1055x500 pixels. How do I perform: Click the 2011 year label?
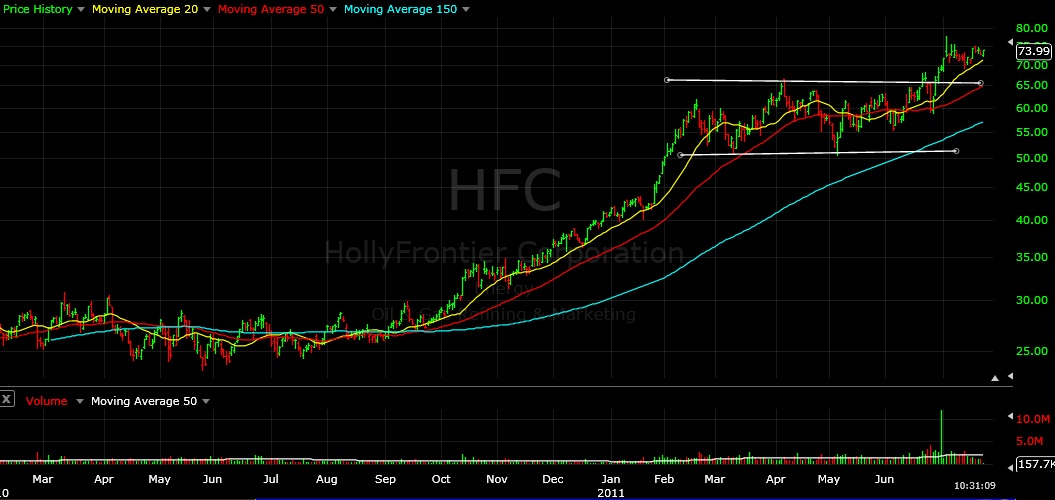[611, 493]
